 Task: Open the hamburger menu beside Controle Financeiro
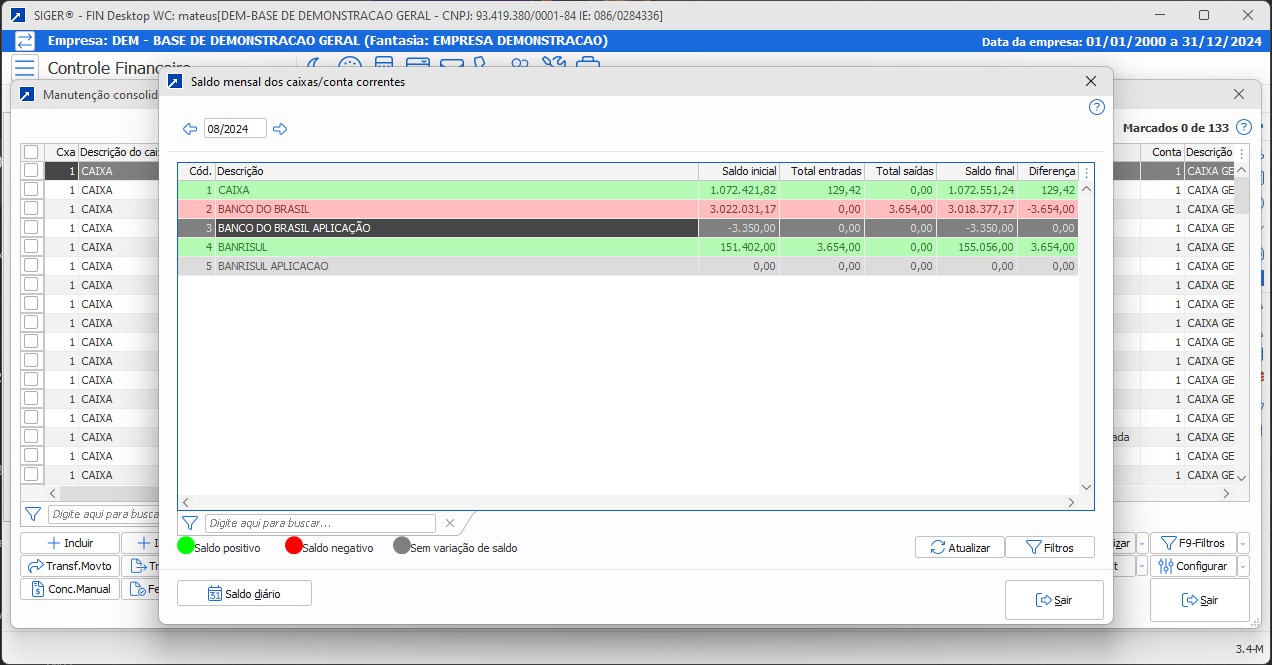(x=26, y=68)
